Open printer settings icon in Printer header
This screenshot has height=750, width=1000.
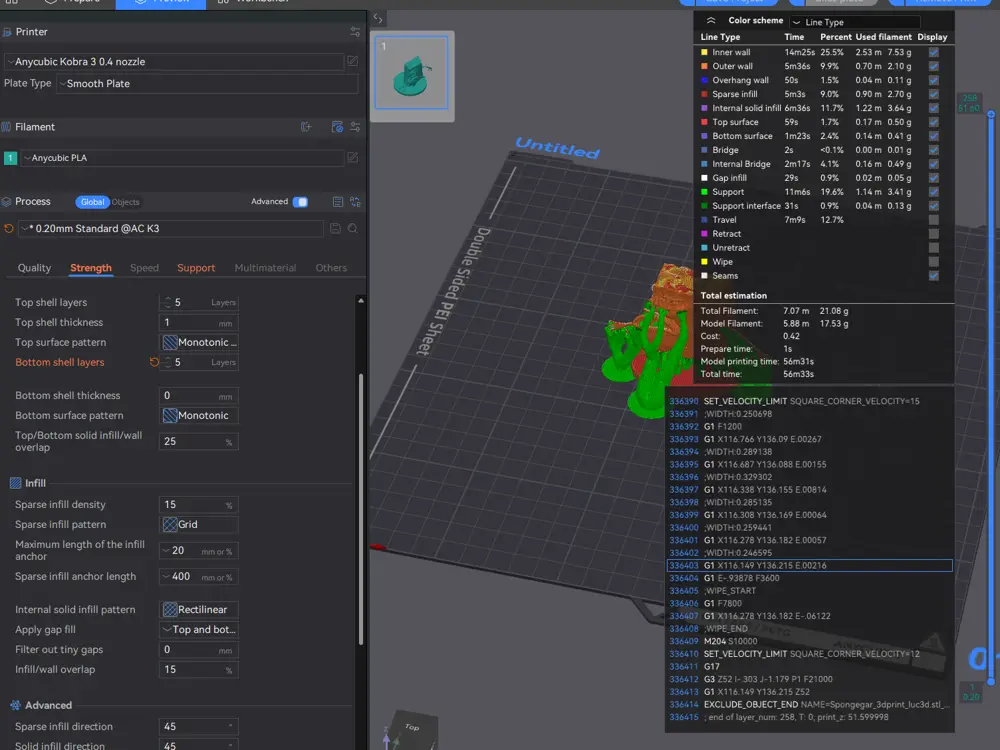point(355,32)
